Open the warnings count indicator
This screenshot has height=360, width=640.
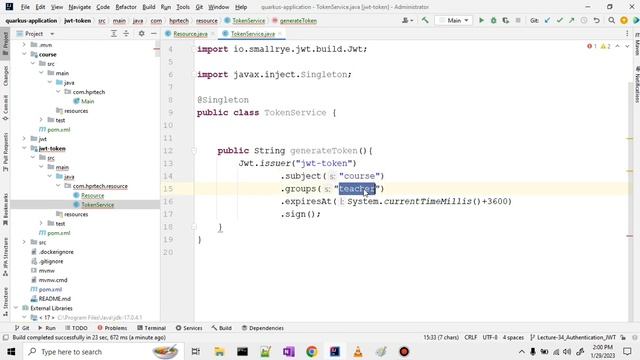(x=605, y=47)
